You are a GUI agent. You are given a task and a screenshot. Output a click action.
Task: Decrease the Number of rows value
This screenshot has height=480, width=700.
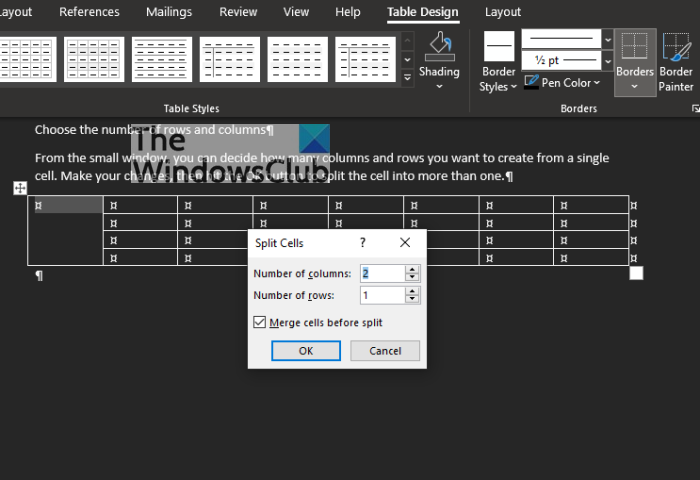[x=412, y=299]
